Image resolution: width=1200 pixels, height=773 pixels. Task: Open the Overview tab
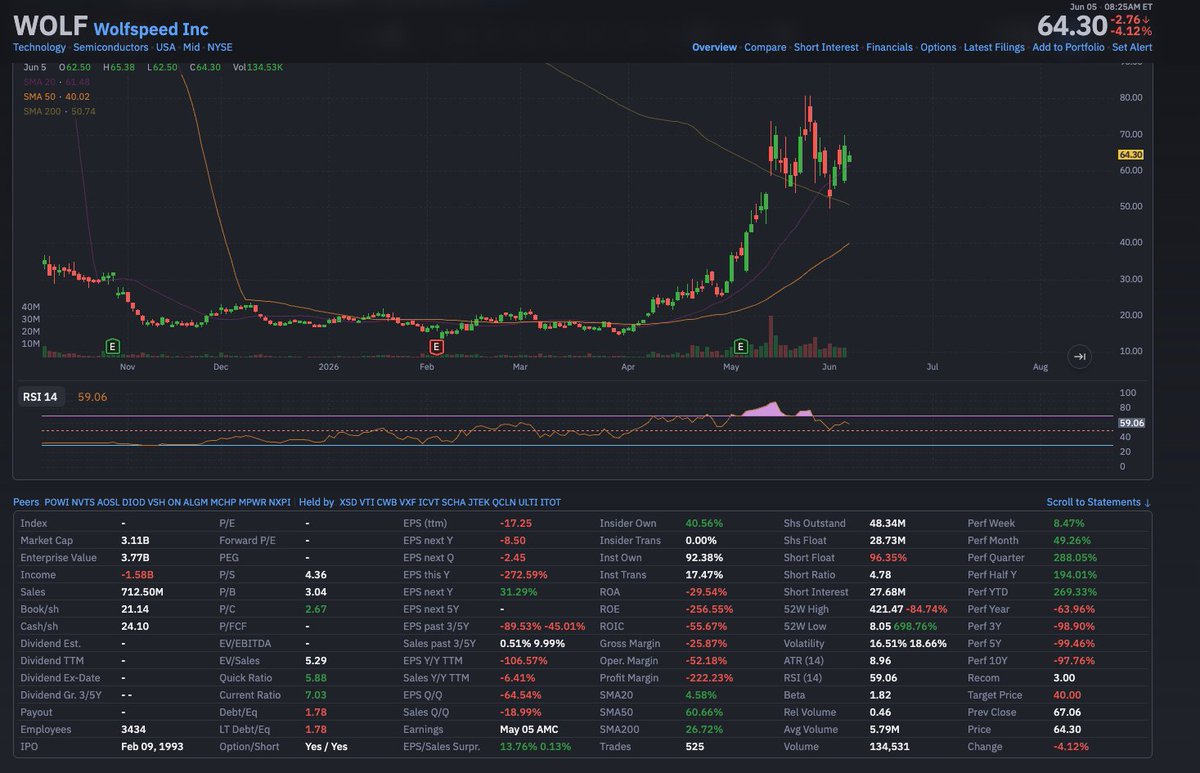point(714,47)
